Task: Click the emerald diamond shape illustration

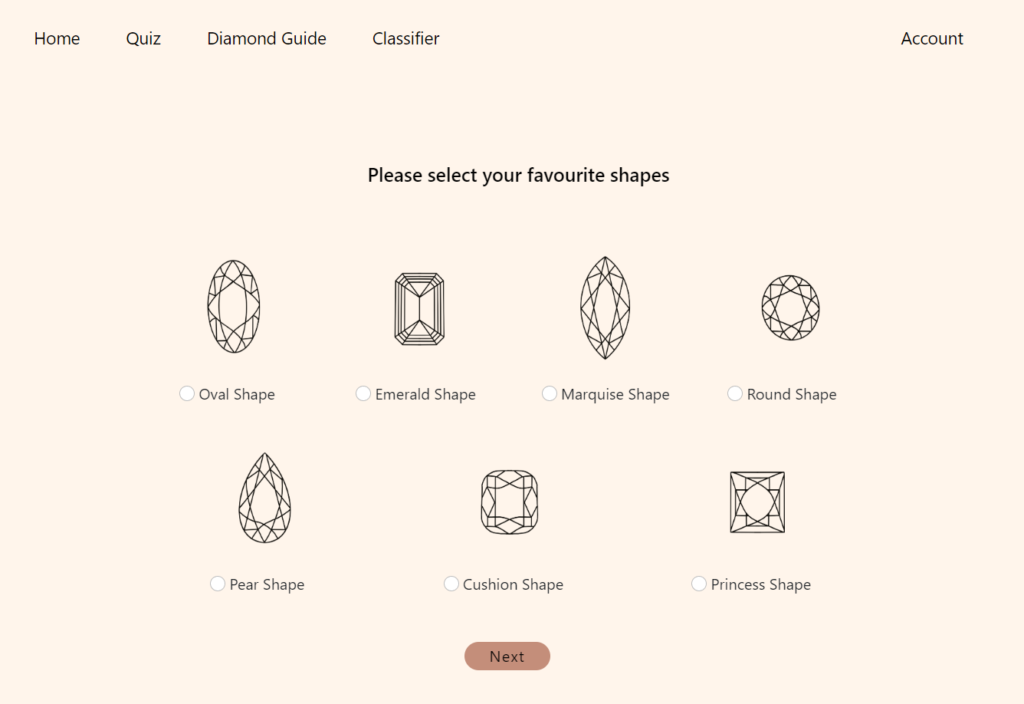Action: point(419,309)
